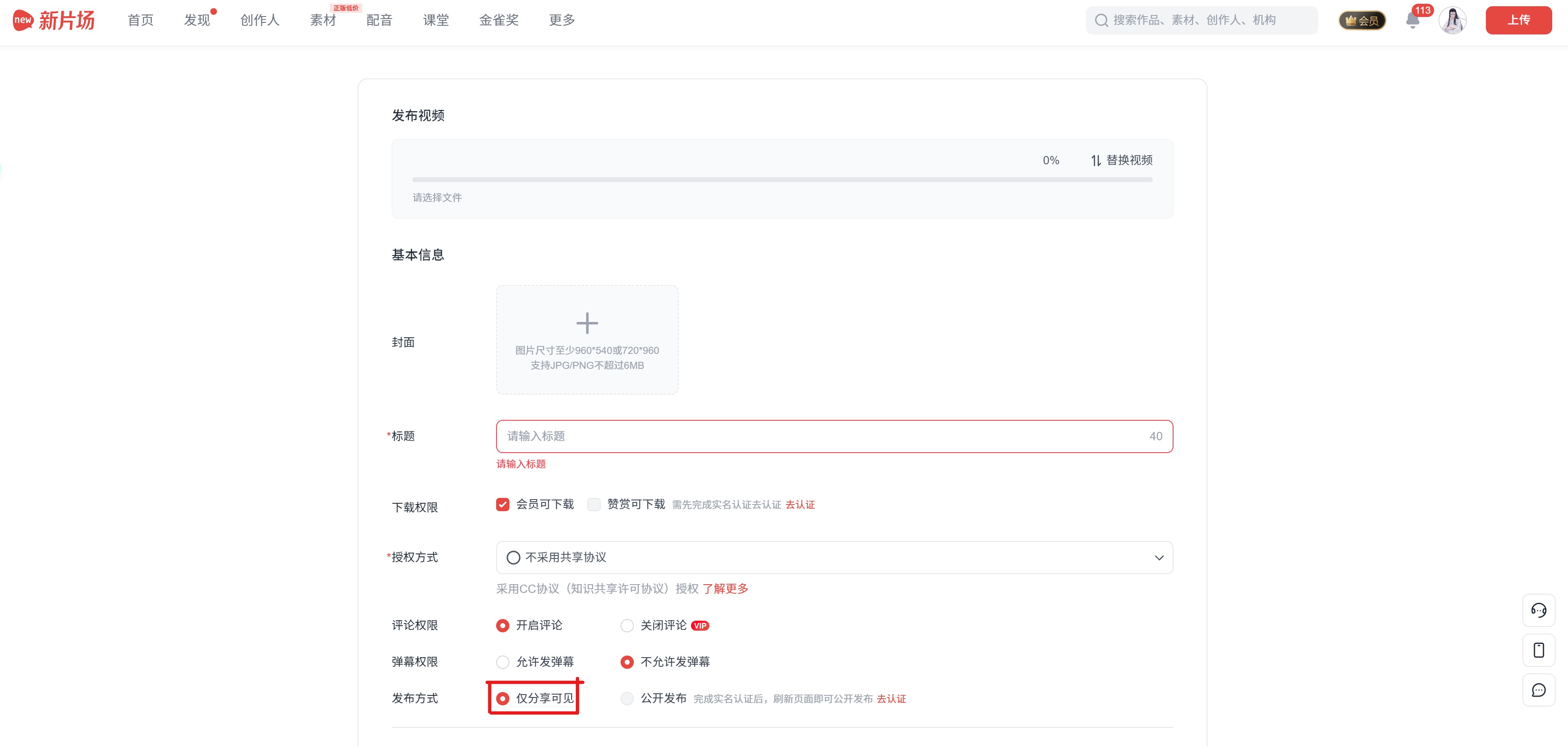
Task: Click the mobile phone sidebar icon
Action: coord(1538,650)
